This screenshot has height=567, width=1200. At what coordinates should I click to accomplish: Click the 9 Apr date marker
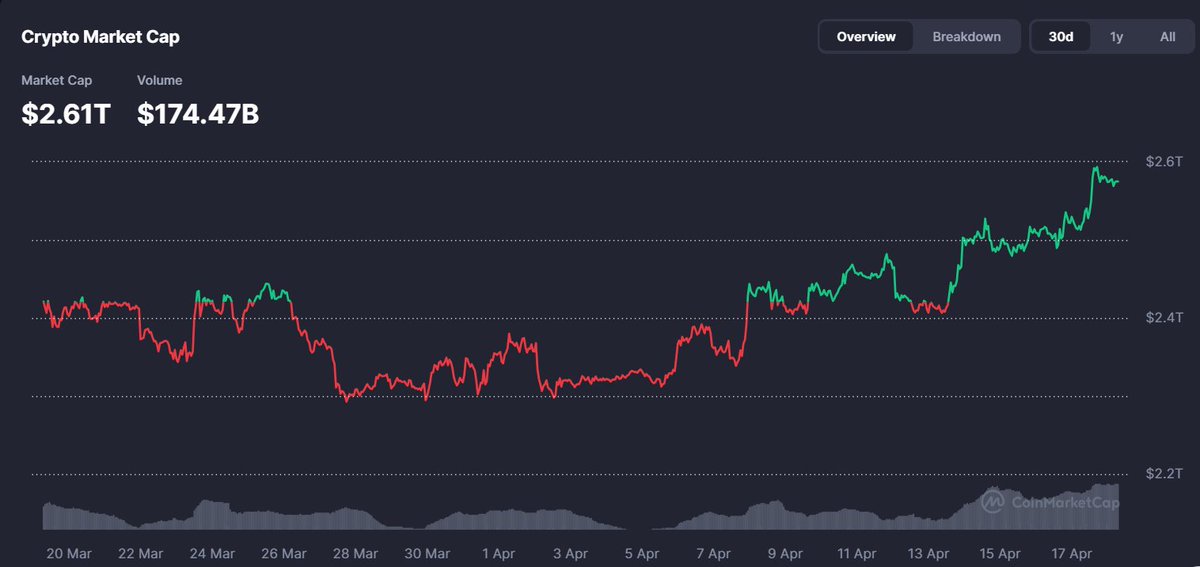coord(784,553)
